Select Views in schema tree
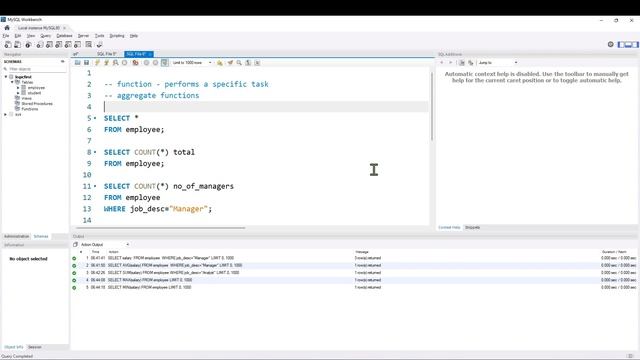This screenshot has width=640, height=360. pos(27,98)
